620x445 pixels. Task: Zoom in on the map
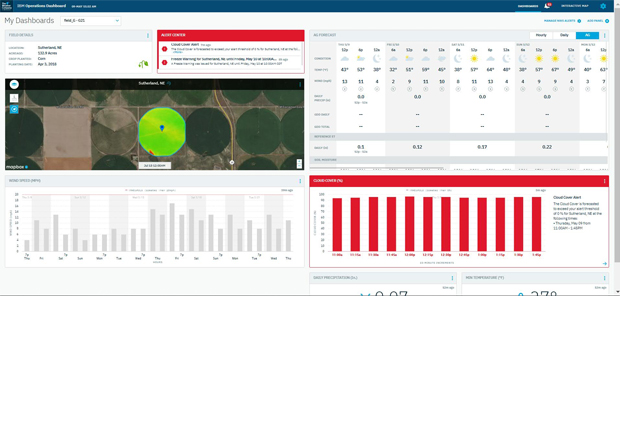click(299, 161)
